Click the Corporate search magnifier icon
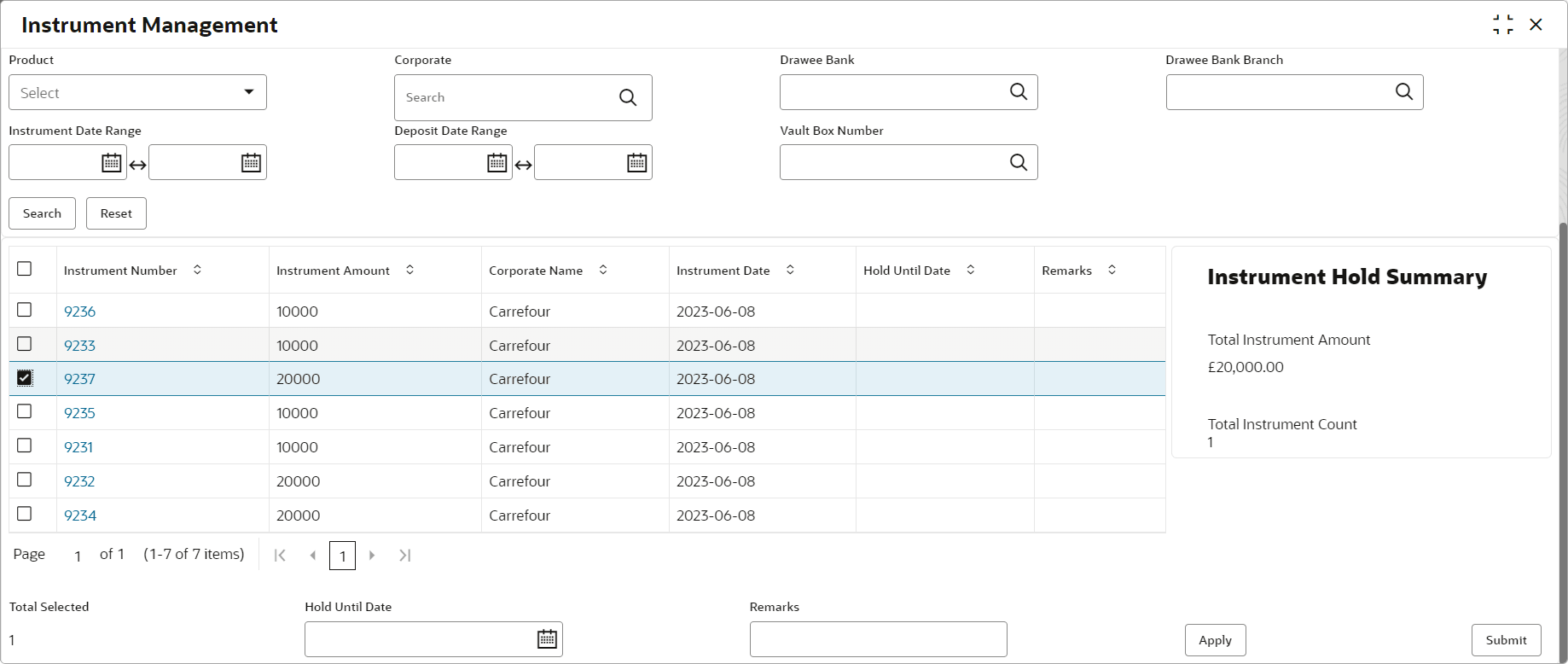1568x664 pixels. 628,97
